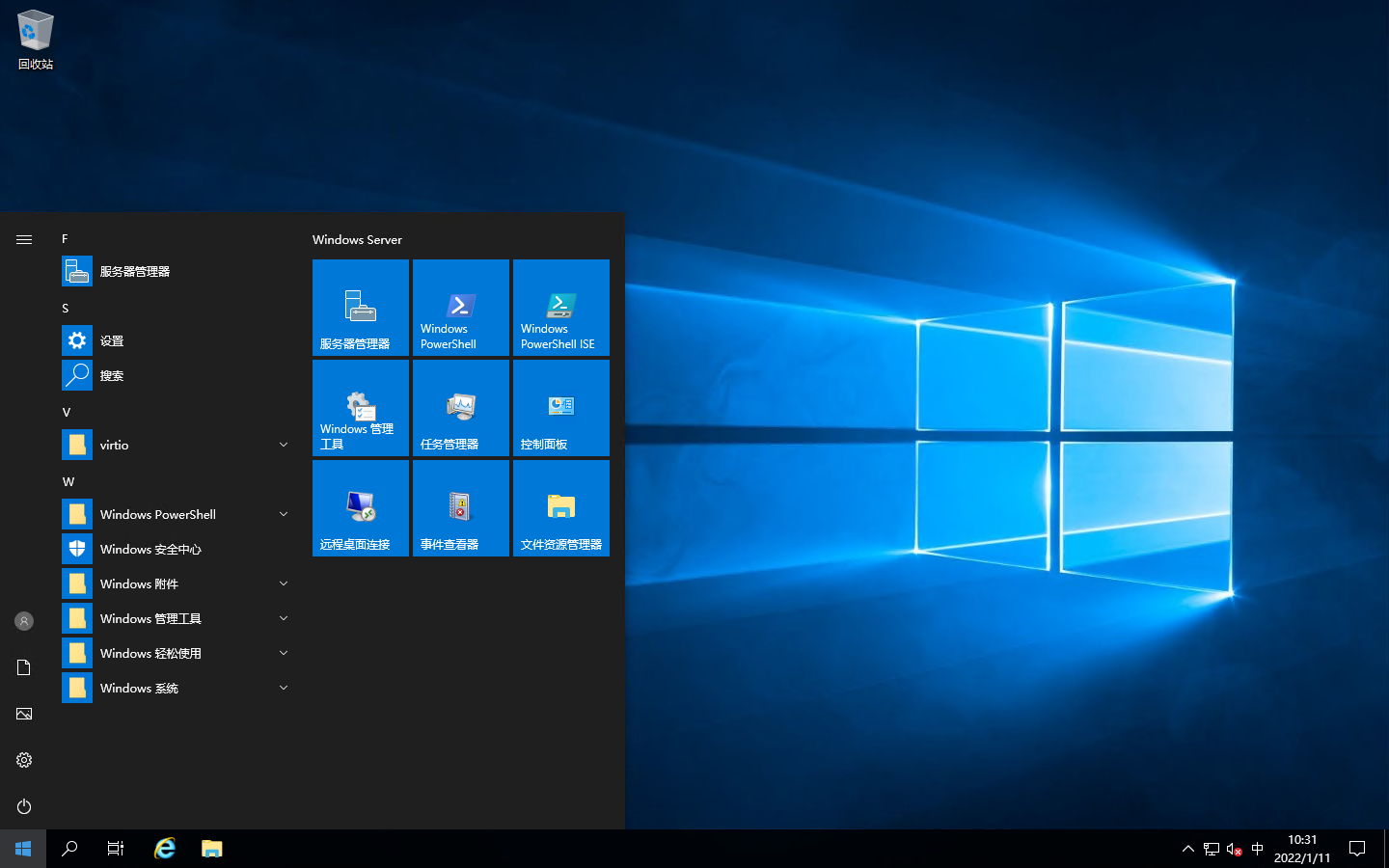Open 搜索 in the app list
The height and width of the screenshot is (868, 1389).
tap(177, 375)
